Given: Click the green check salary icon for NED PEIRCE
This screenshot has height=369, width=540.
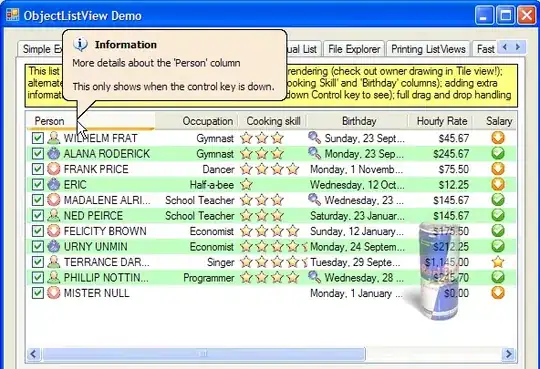Looking at the screenshot, I should 498,215.
